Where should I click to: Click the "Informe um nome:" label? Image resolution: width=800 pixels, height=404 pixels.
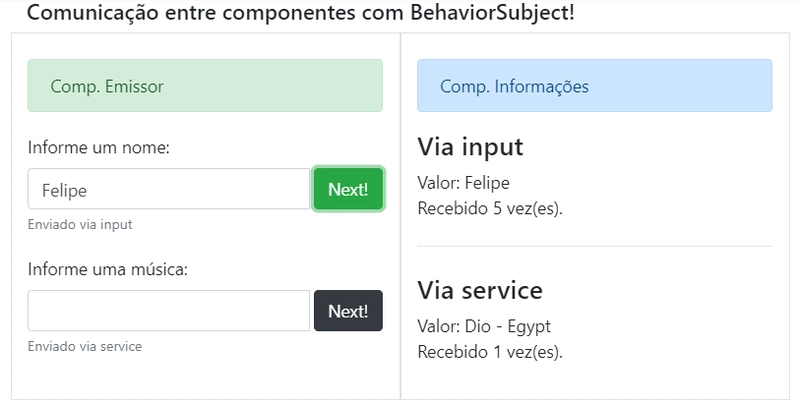(x=99, y=147)
